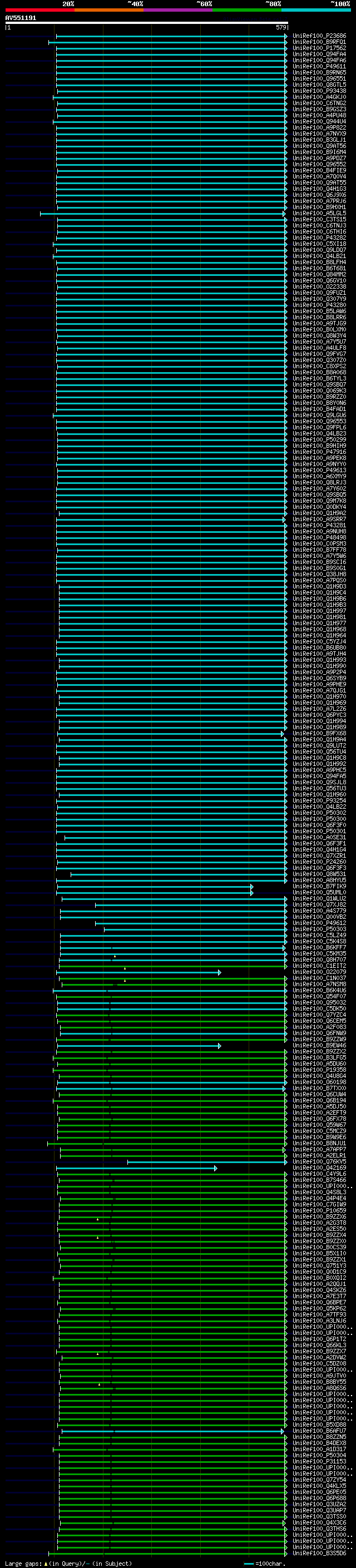Select hit label UniRef100_Q96552
This screenshot has width=356, height=1568.
(x=319, y=164)
